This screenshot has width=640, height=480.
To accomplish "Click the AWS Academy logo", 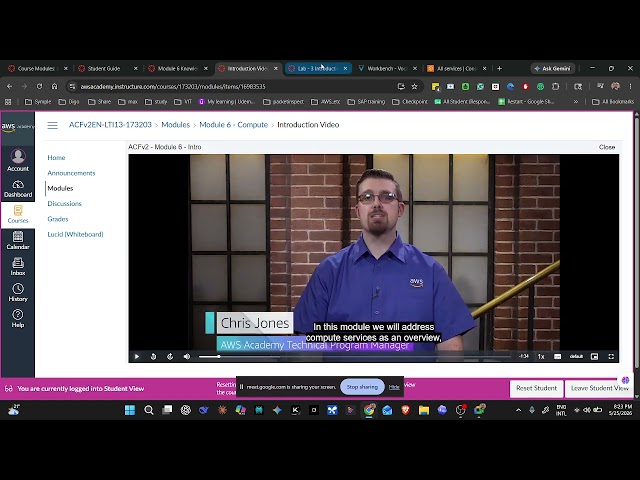I will pos(18,127).
